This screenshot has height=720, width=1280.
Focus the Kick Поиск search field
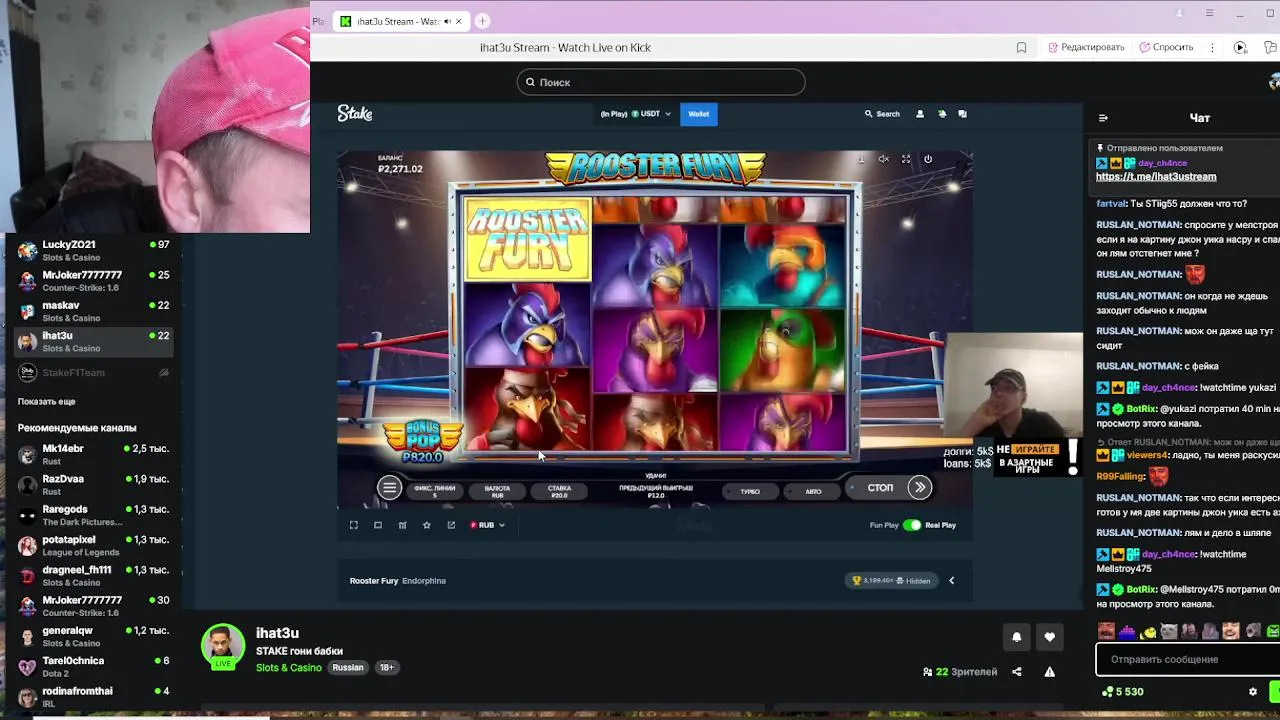pos(661,82)
